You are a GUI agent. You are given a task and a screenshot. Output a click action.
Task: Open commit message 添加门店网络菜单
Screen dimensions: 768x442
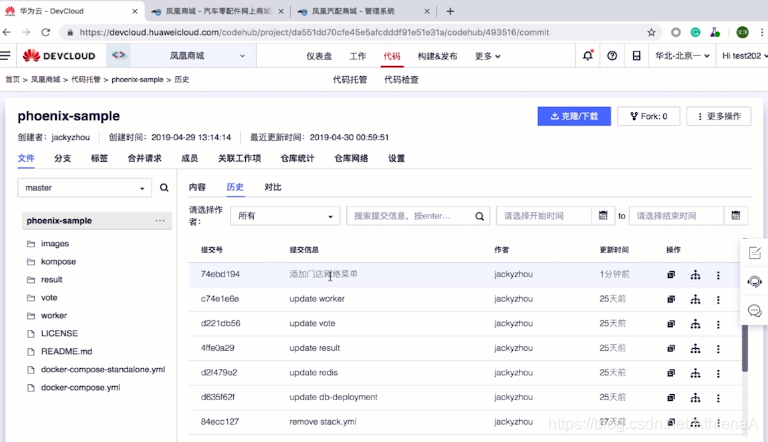(x=323, y=274)
